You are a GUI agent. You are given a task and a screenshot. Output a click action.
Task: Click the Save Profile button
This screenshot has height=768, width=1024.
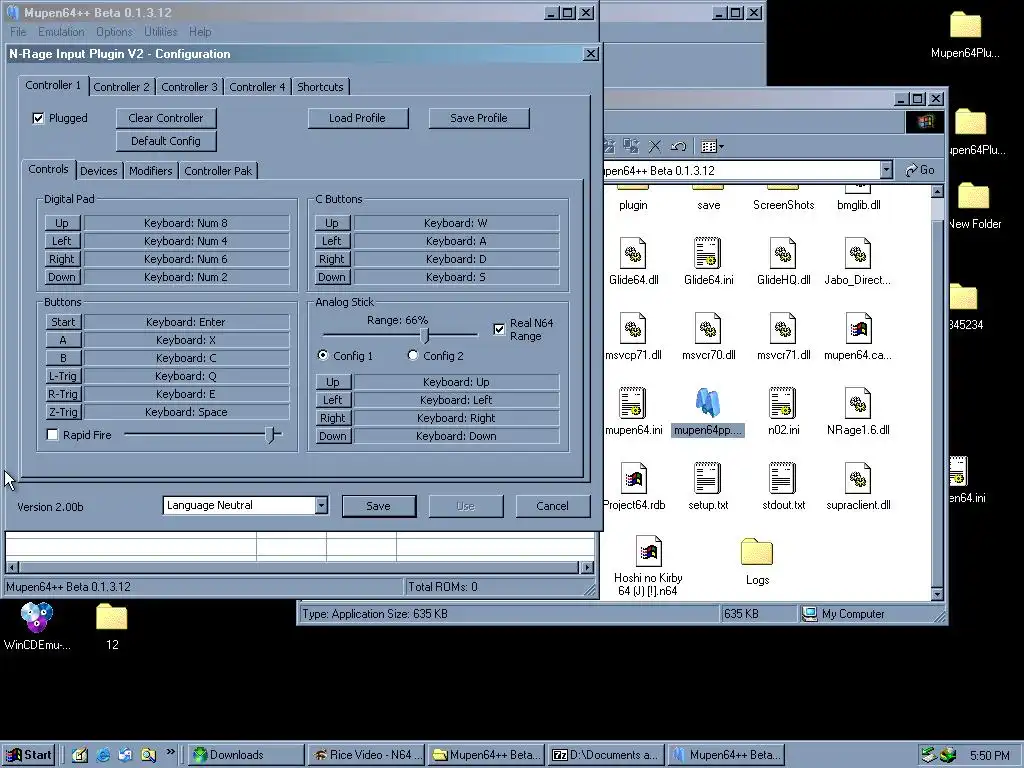(x=479, y=118)
